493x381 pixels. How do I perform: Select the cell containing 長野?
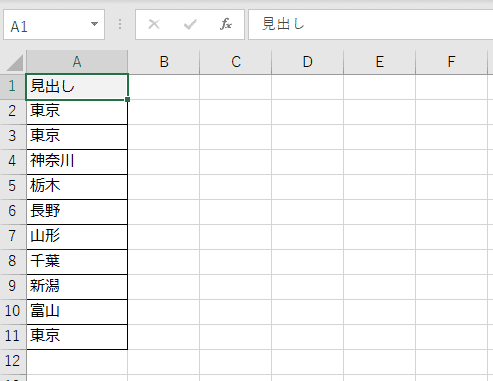(x=77, y=212)
